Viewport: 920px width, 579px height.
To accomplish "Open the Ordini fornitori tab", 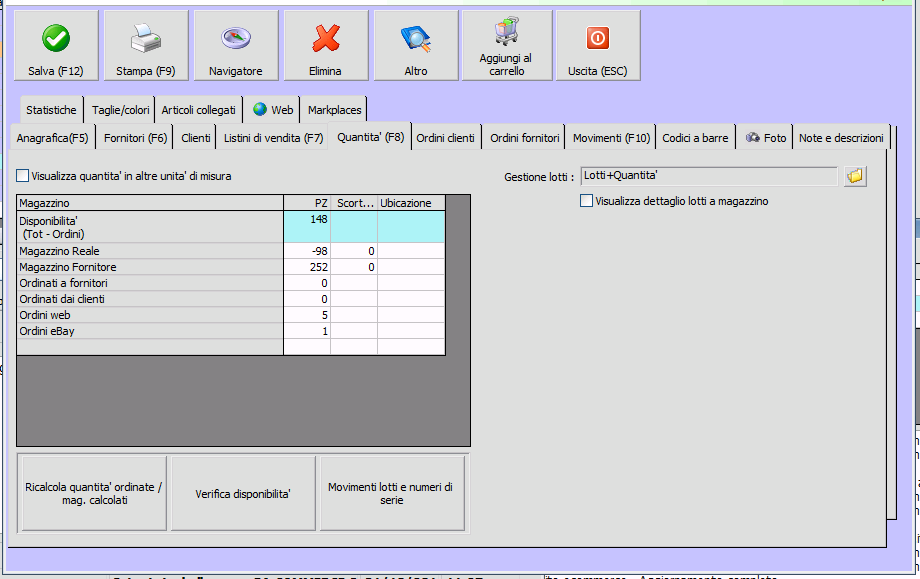I will (x=525, y=138).
